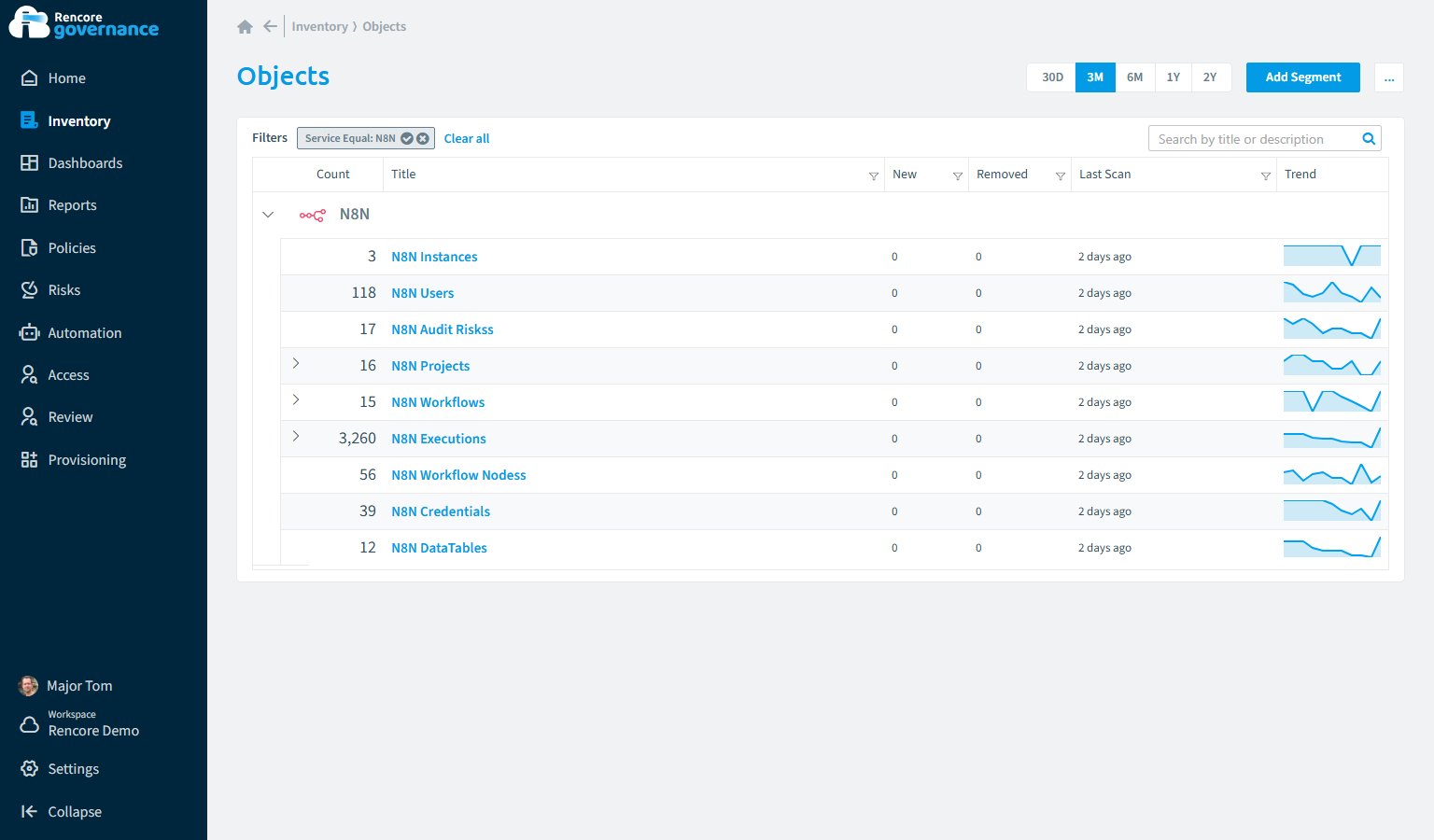Click the Trend column header
This screenshot has width=1434, height=840.
coord(1300,175)
